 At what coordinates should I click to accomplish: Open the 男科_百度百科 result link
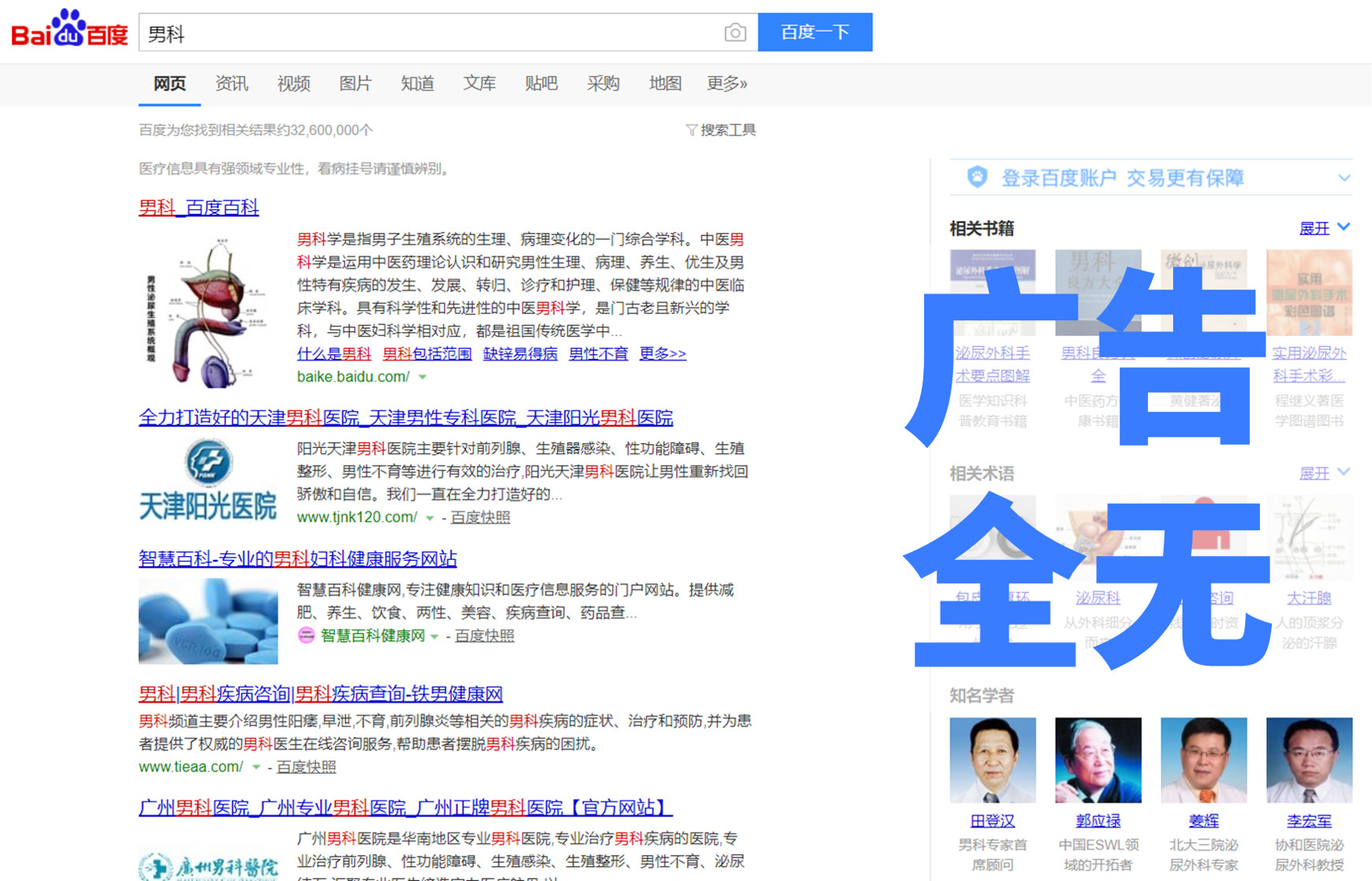pos(197,207)
